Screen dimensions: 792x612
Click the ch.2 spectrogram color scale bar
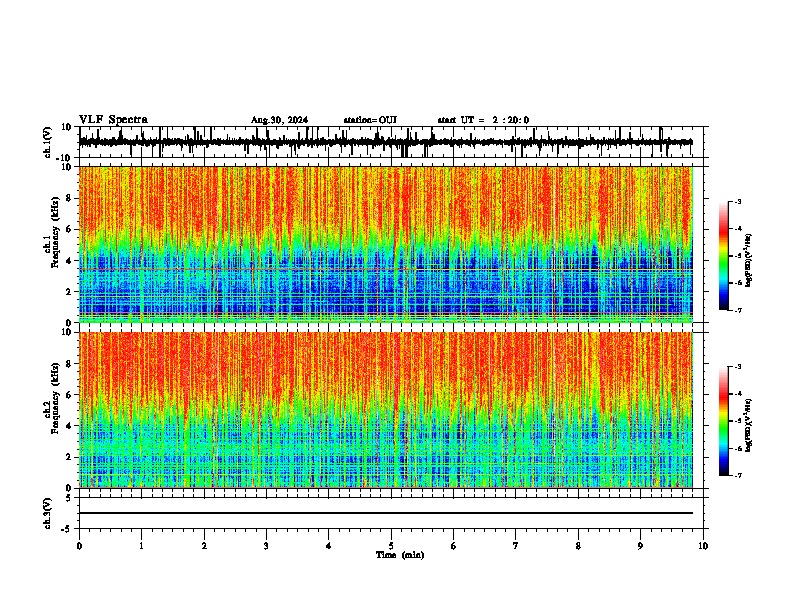pos(724,421)
